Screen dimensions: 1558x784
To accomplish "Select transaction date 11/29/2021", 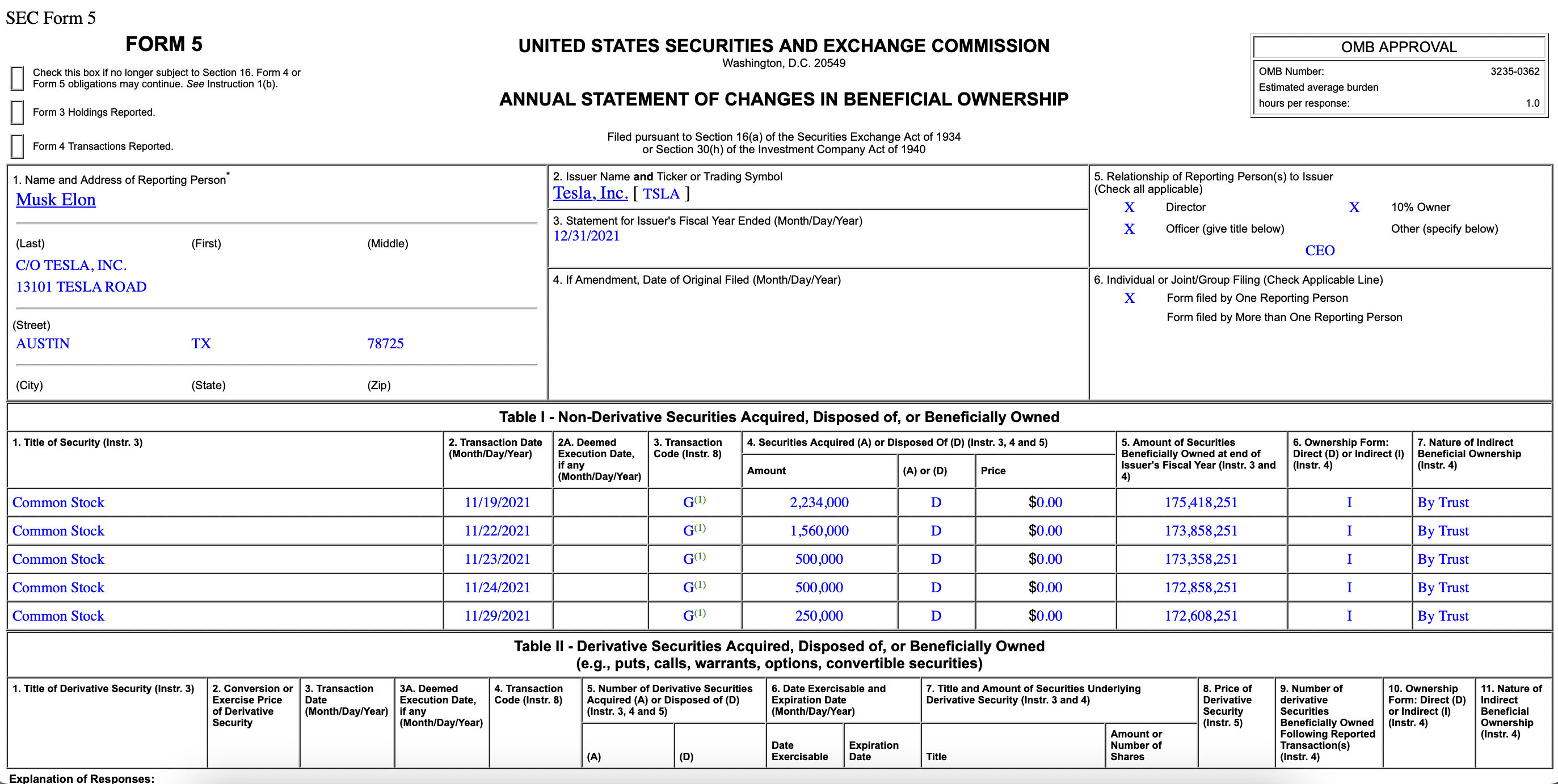I will (497, 617).
